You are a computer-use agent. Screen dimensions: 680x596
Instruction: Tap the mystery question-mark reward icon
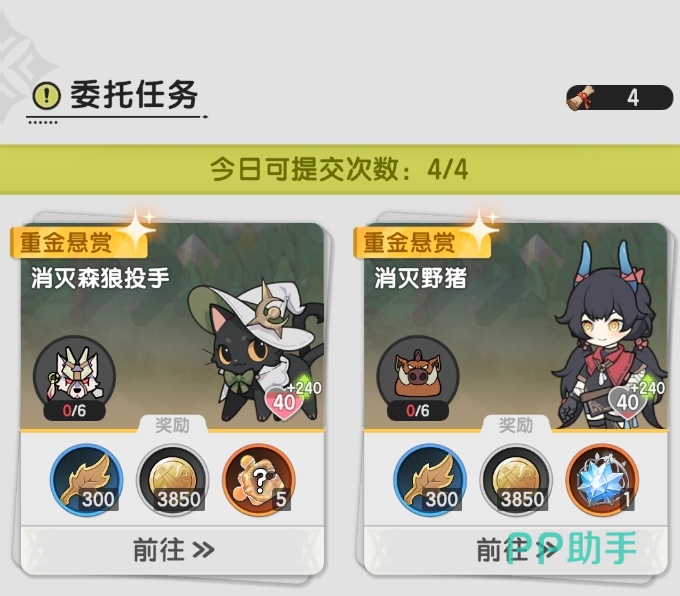[259, 480]
